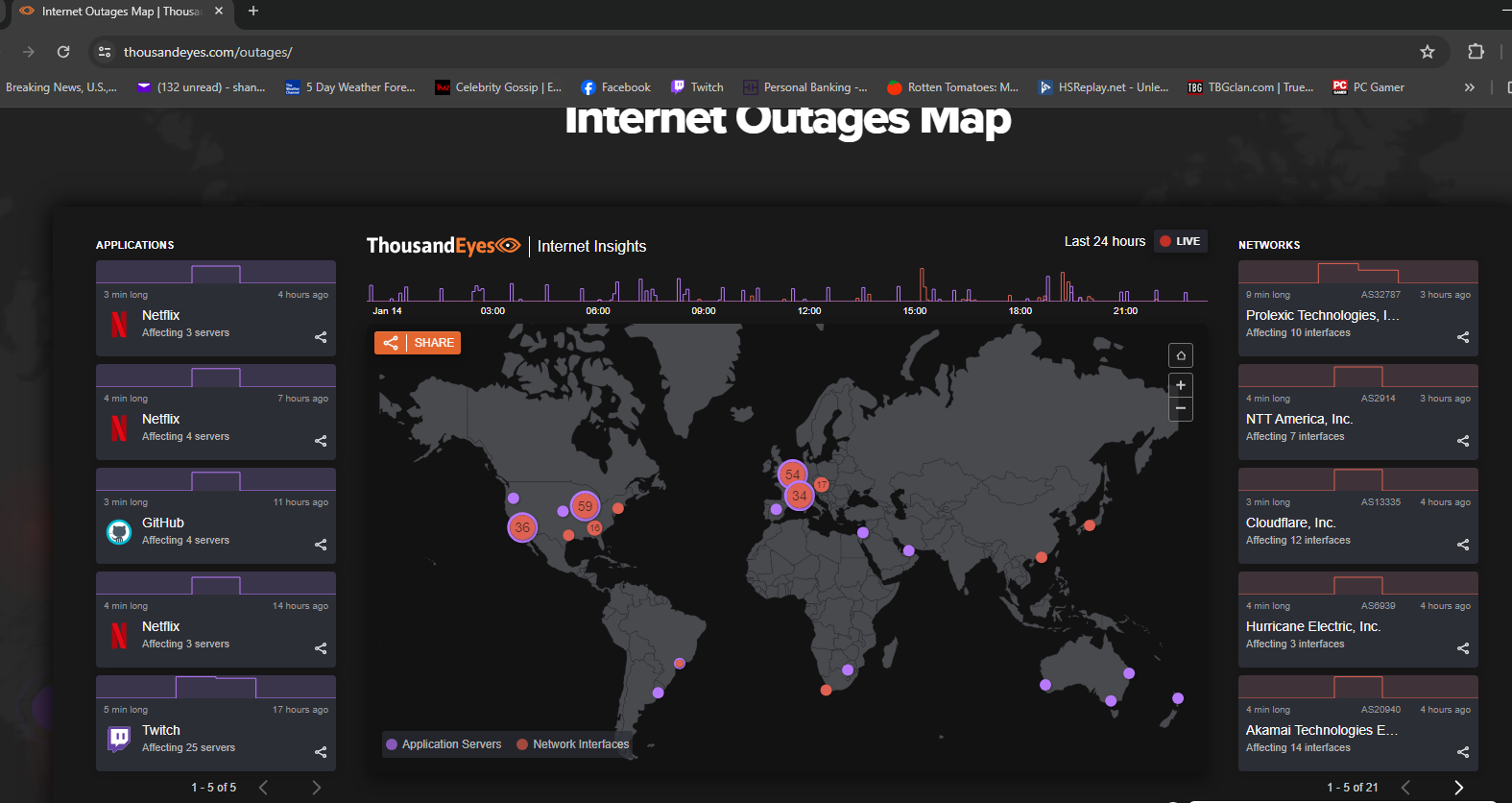
Task: Go to previous page of applications
Action: click(263, 788)
